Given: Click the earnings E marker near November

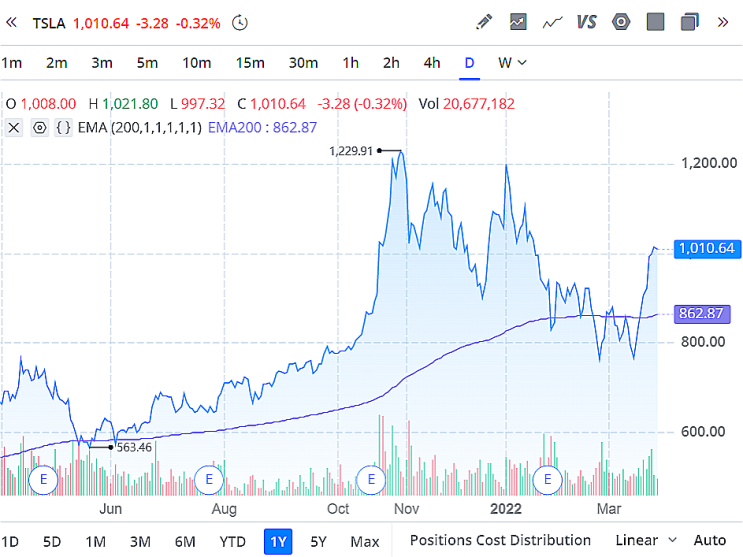Looking at the screenshot, I should pos(371,480).
